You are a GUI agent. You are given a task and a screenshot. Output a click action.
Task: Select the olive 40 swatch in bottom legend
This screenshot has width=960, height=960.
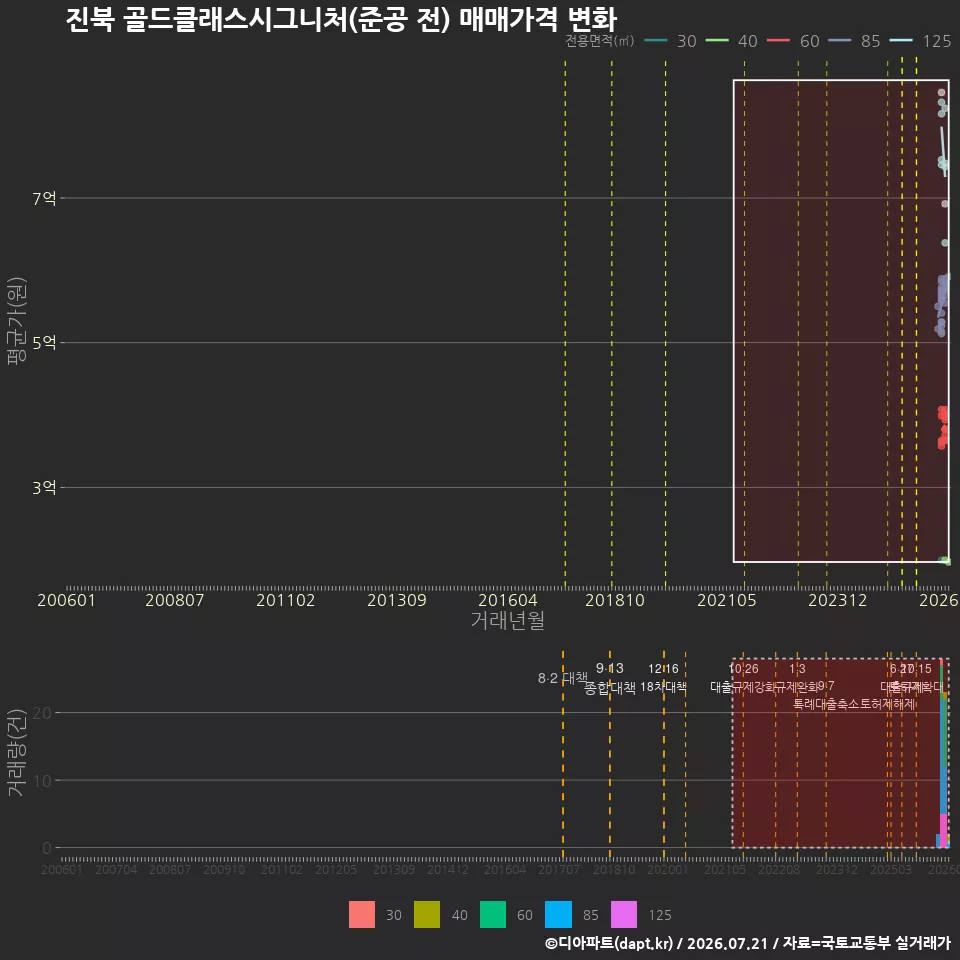tap(427, 915)
